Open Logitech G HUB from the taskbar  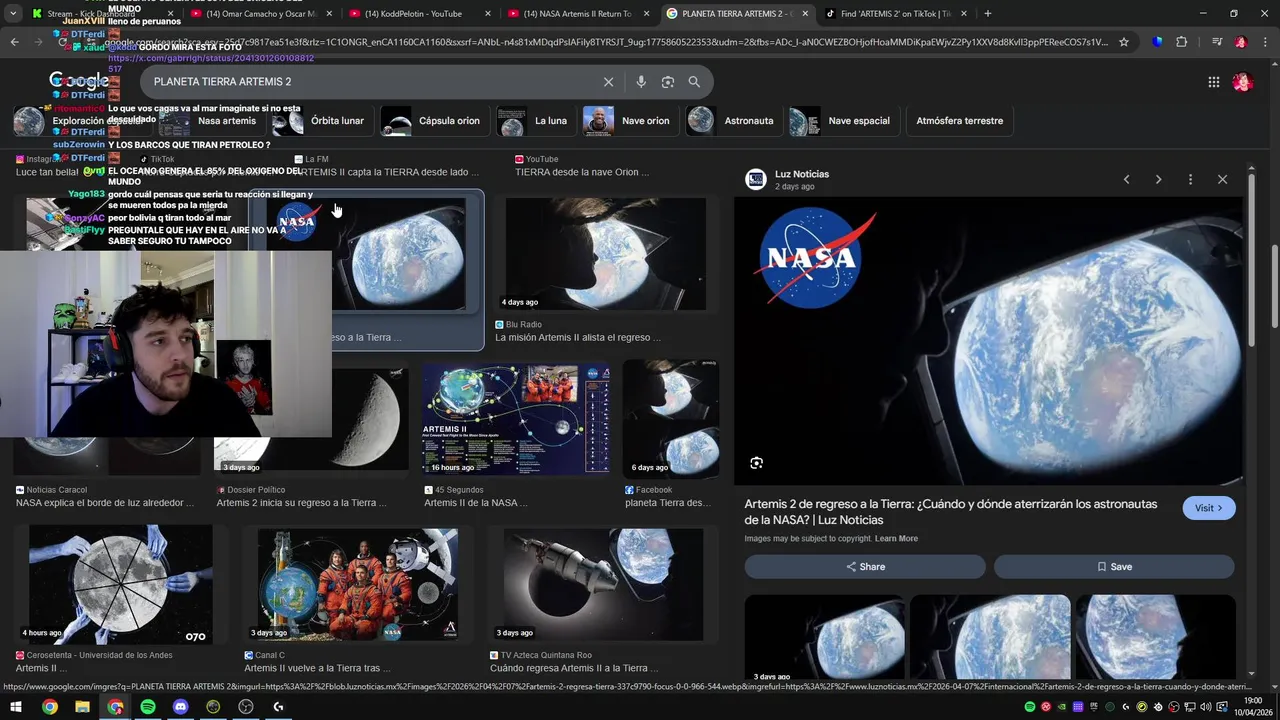pyautogui.click(x=278, y=707)
